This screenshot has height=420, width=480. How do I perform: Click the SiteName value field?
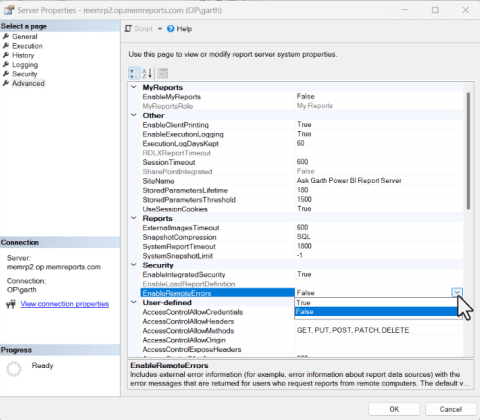pyautogui.click(x=379, y=181)
